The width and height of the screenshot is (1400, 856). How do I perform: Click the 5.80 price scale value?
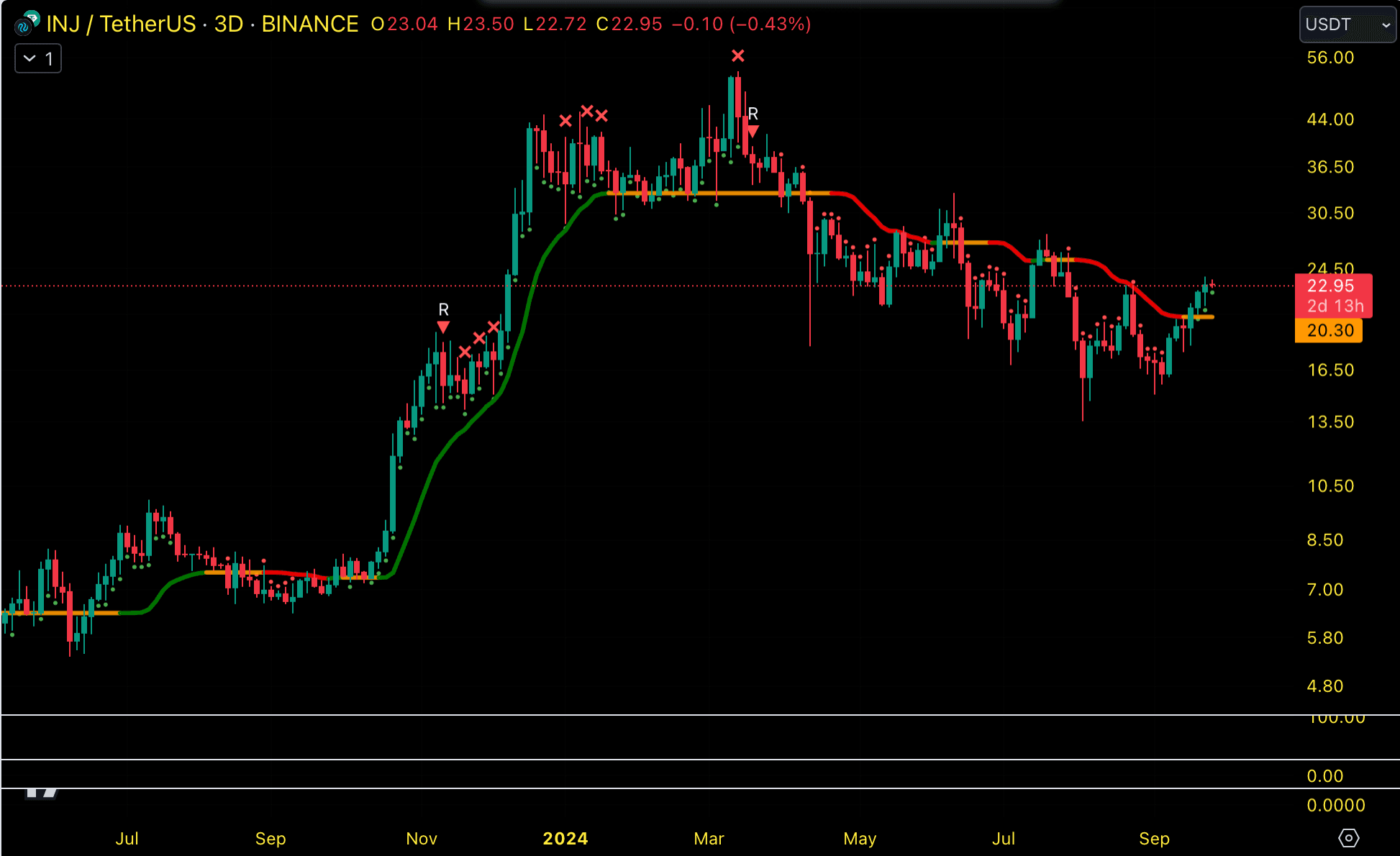pos(1325,638)
